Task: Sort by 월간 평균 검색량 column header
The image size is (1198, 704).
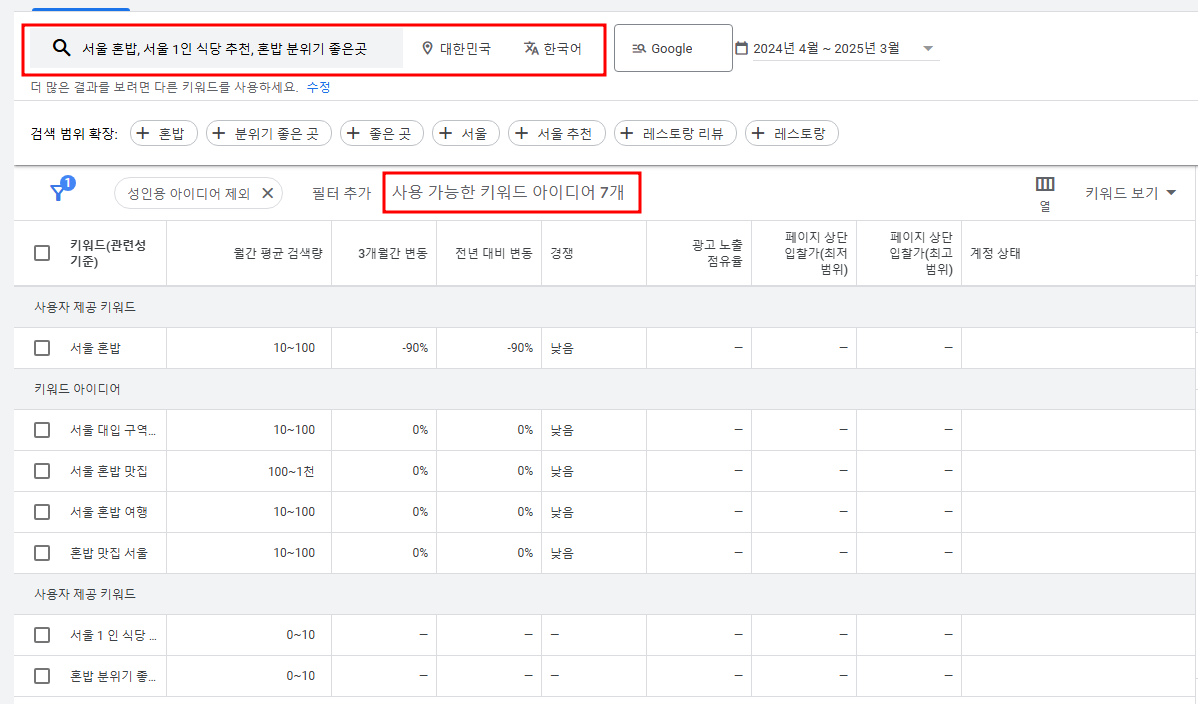Action: (278, 253)
